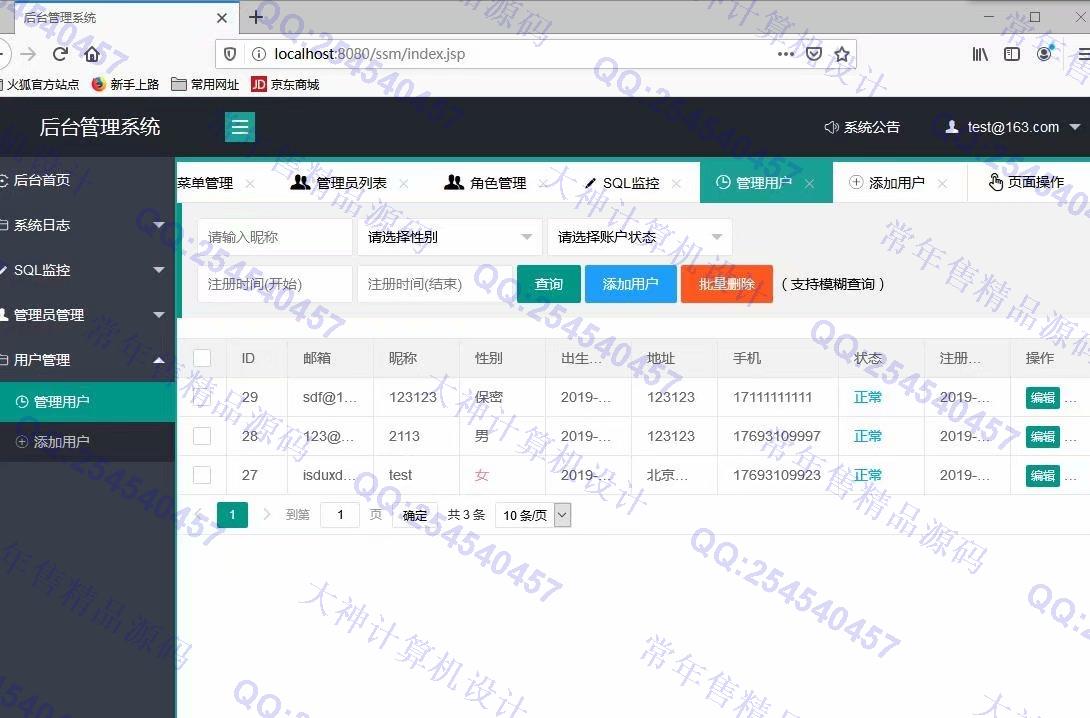Collapse 用户管理 sidebar menu
1090x718 pixels.
pyautogui.click(x=87, y=360)
